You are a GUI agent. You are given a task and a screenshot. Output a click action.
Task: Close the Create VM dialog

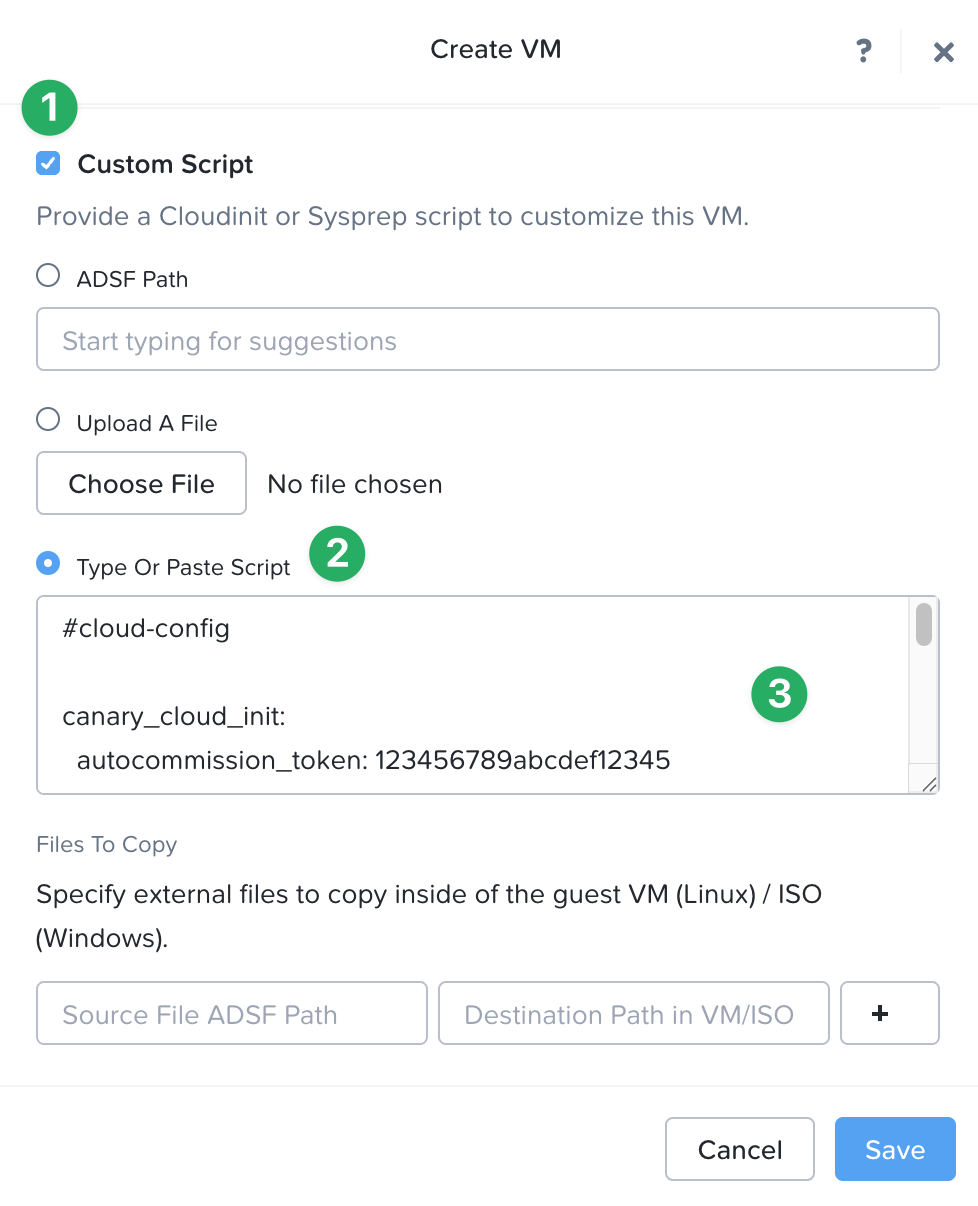(944, 51)
